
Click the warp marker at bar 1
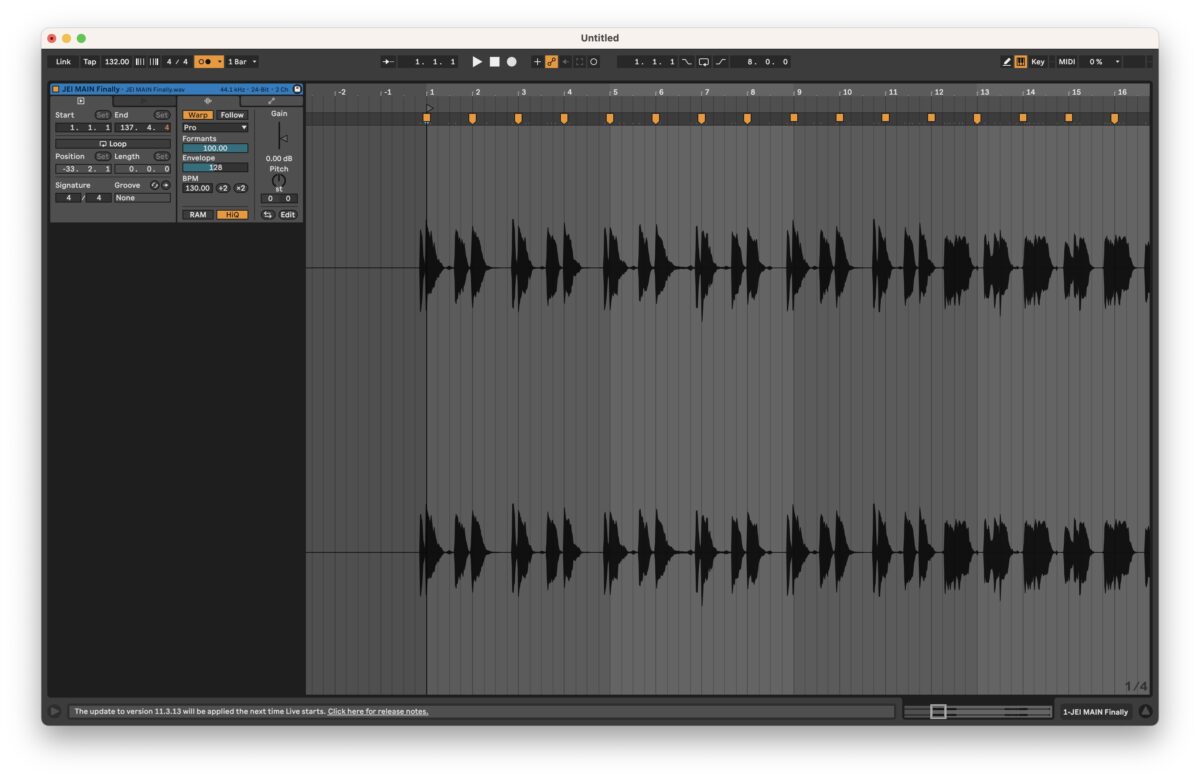426,118
